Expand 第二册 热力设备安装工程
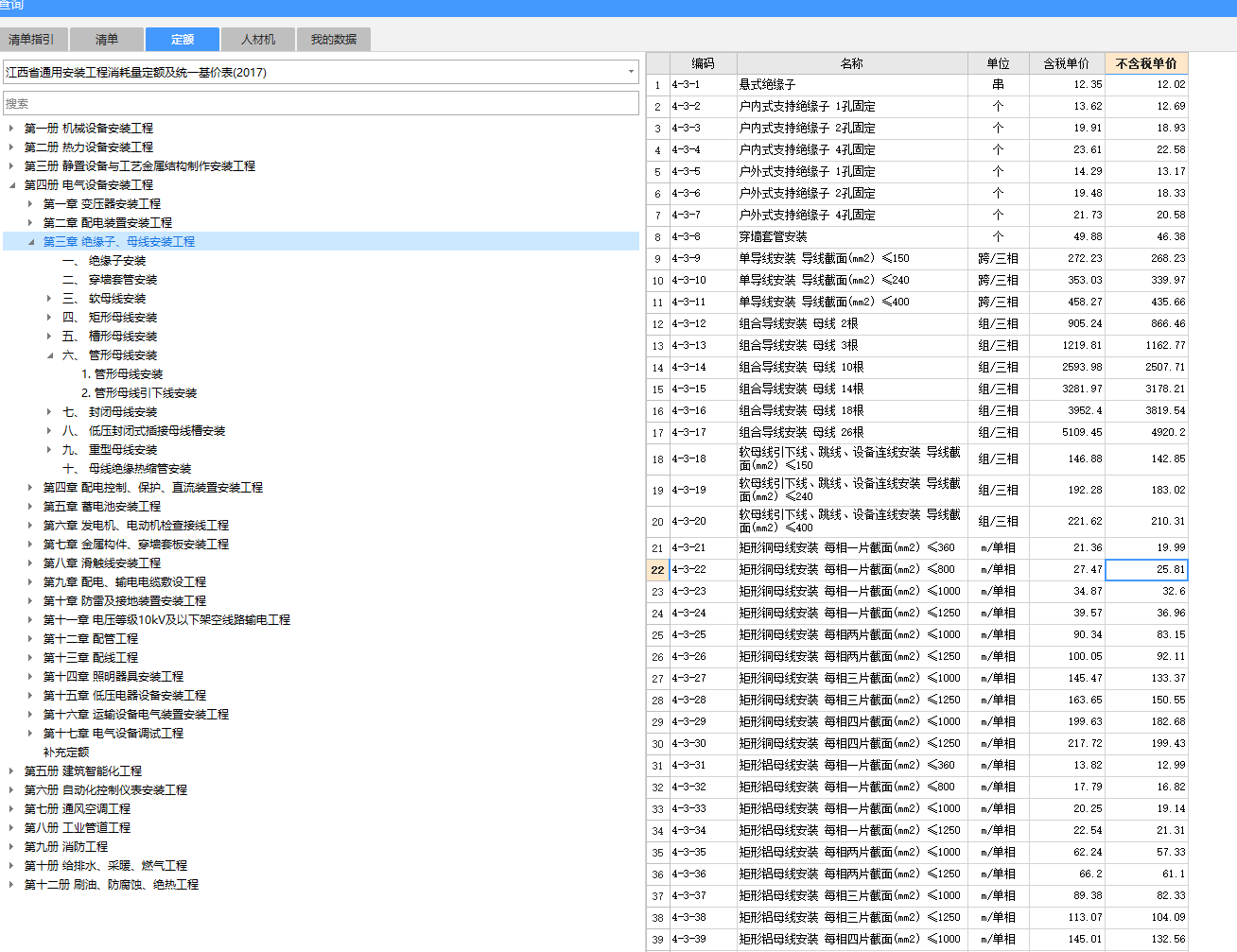The image size is (1237, 952). point(11,147)
